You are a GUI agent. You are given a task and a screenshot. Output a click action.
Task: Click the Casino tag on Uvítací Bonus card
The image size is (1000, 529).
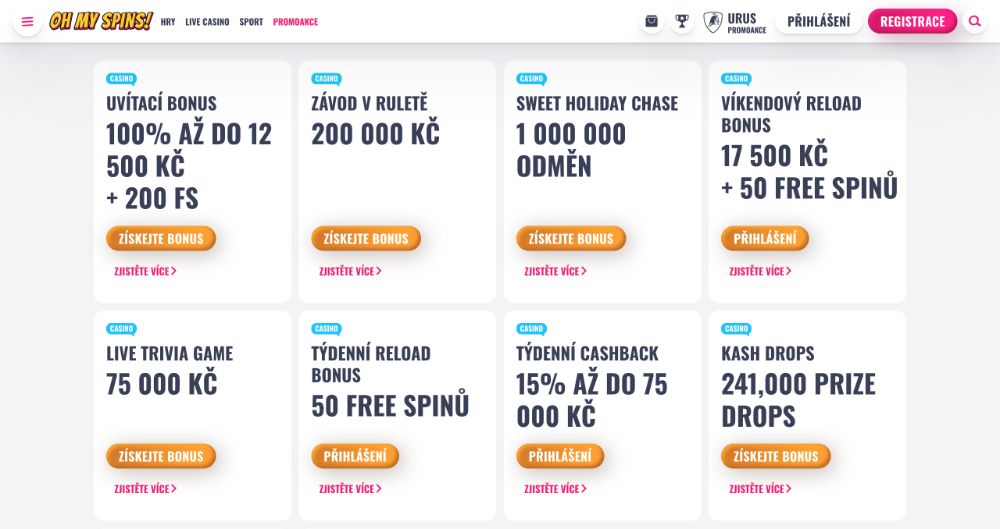121,78
